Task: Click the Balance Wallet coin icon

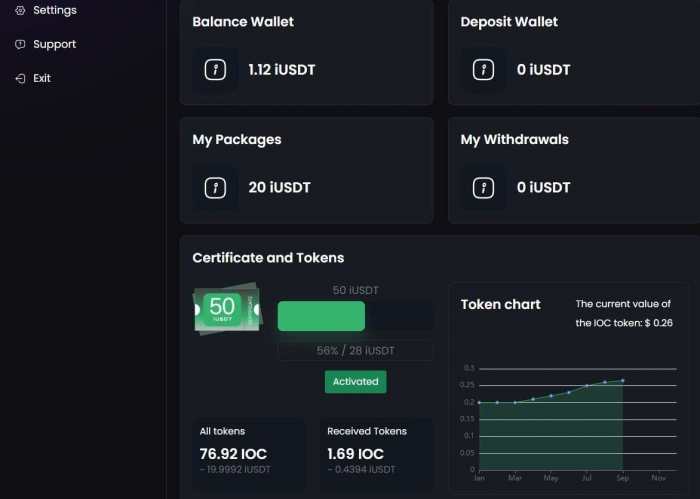Action: (x=215, y=70)
